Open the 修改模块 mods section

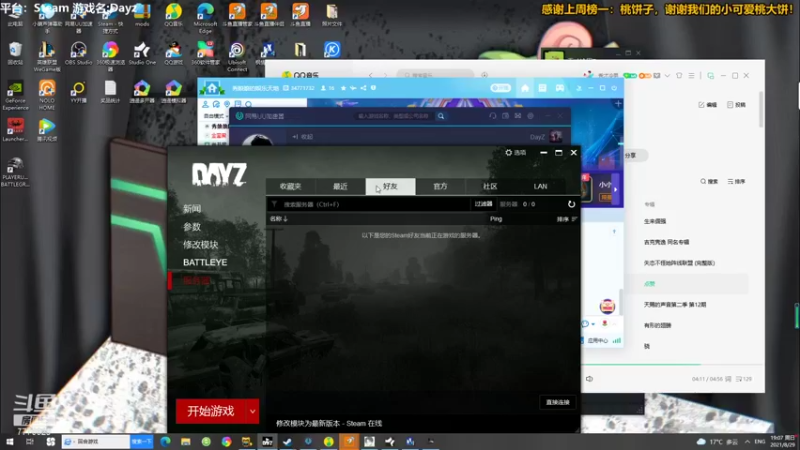click(201, 245)
